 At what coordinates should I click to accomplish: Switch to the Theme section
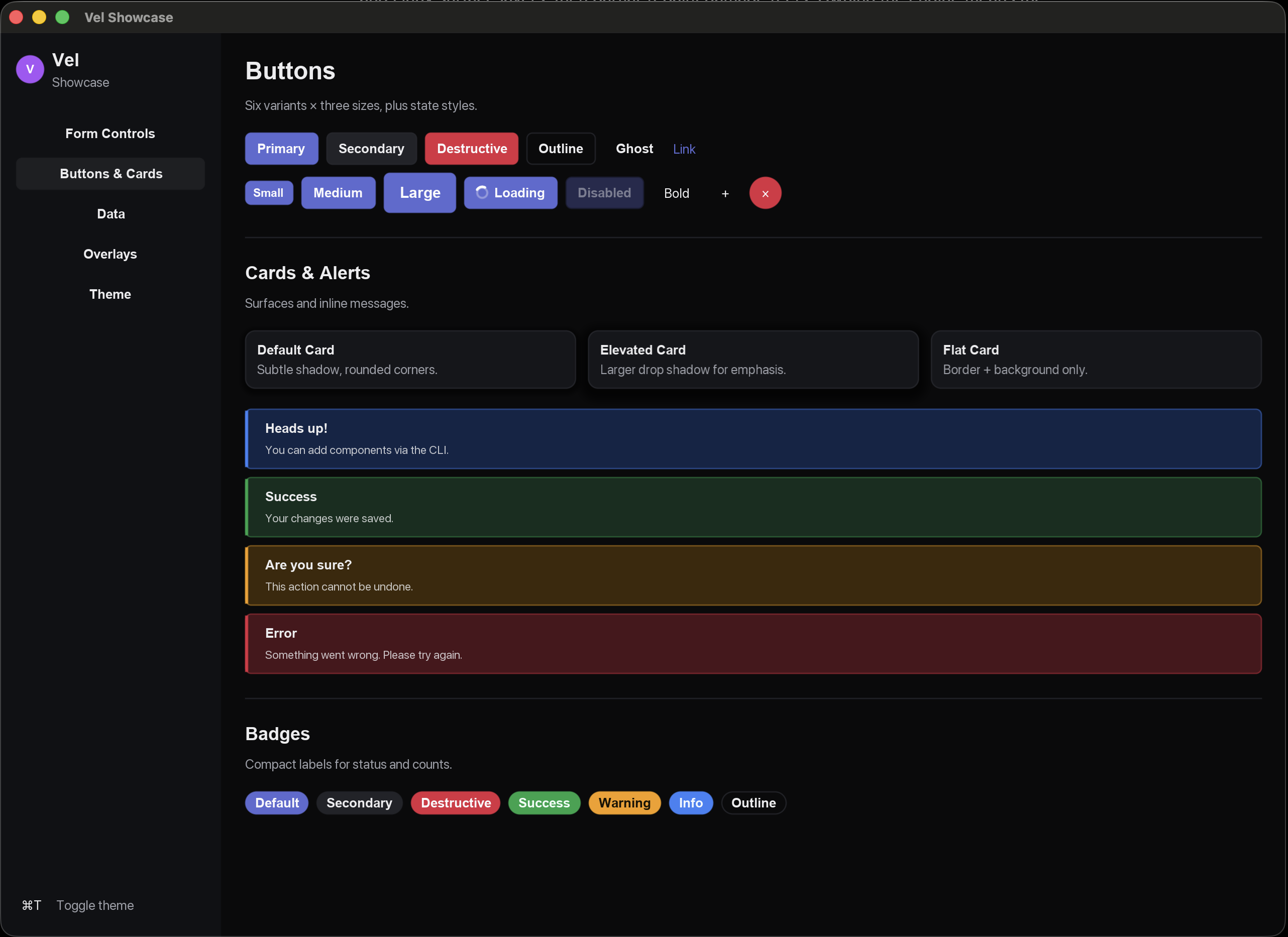(x=110, y=295)
